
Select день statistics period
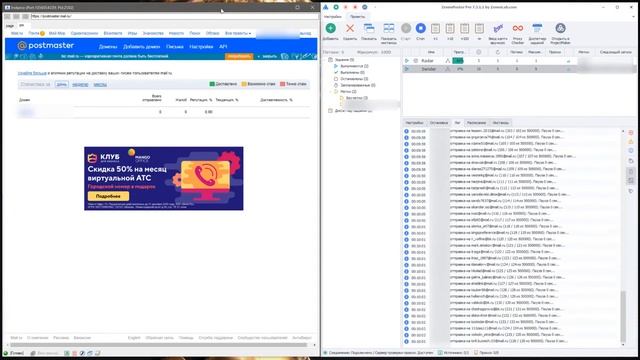click(62, 84)
